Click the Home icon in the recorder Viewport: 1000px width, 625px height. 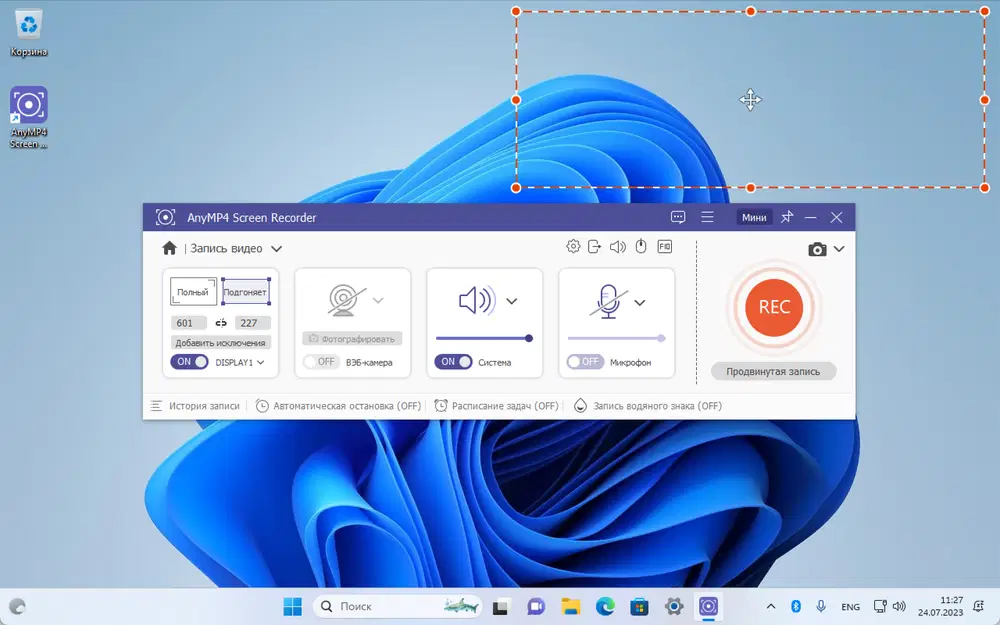coord(170,248)
